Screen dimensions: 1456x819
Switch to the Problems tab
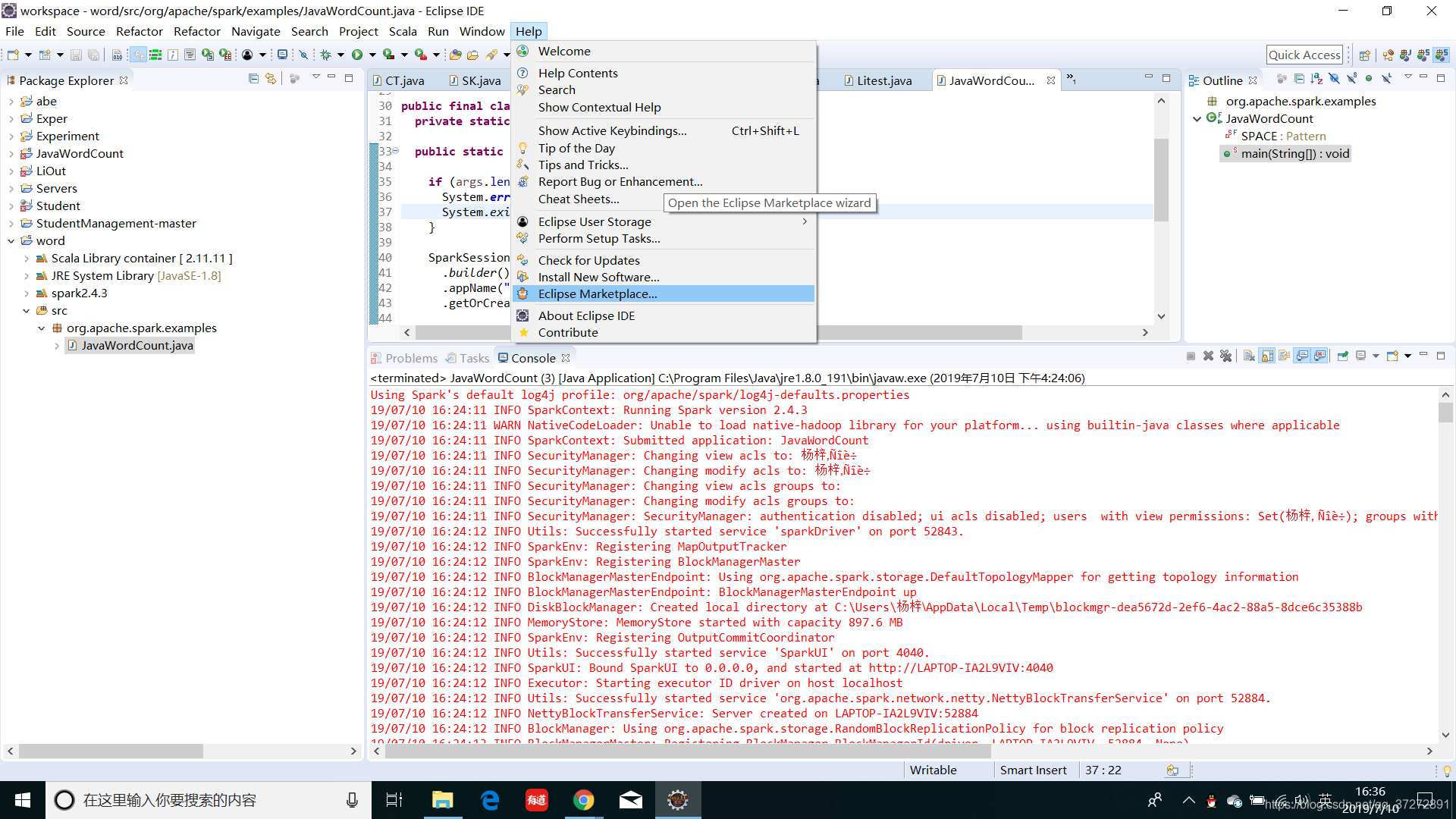click(404, 358)
